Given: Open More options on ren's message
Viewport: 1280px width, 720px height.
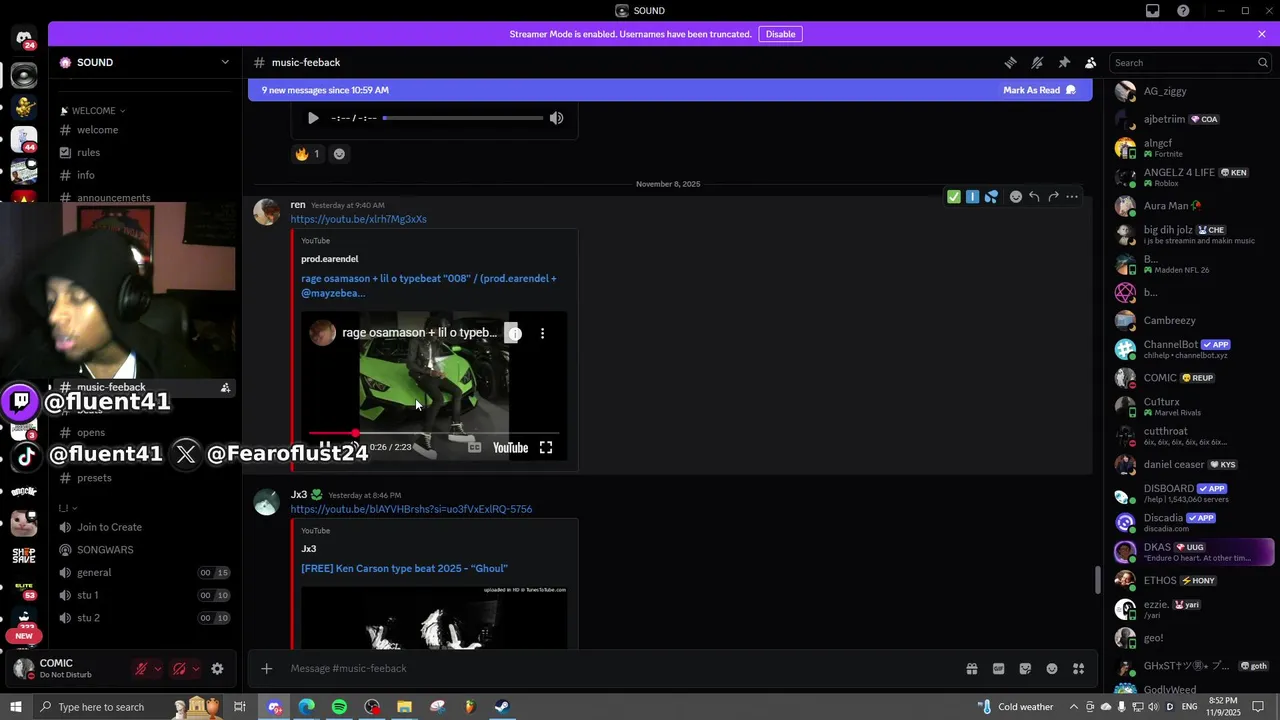Looking at the screenshot, I should (1072, 196).
